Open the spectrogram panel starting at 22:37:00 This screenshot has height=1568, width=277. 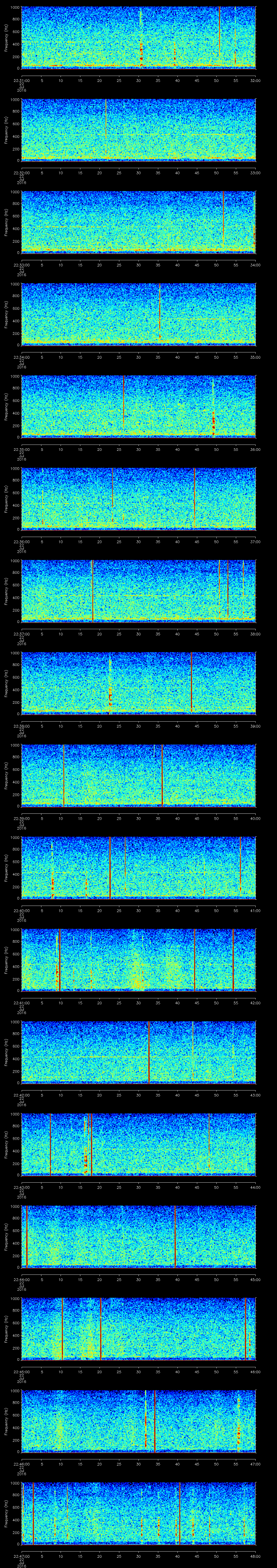pyautogui.click(x=139, y=590)
